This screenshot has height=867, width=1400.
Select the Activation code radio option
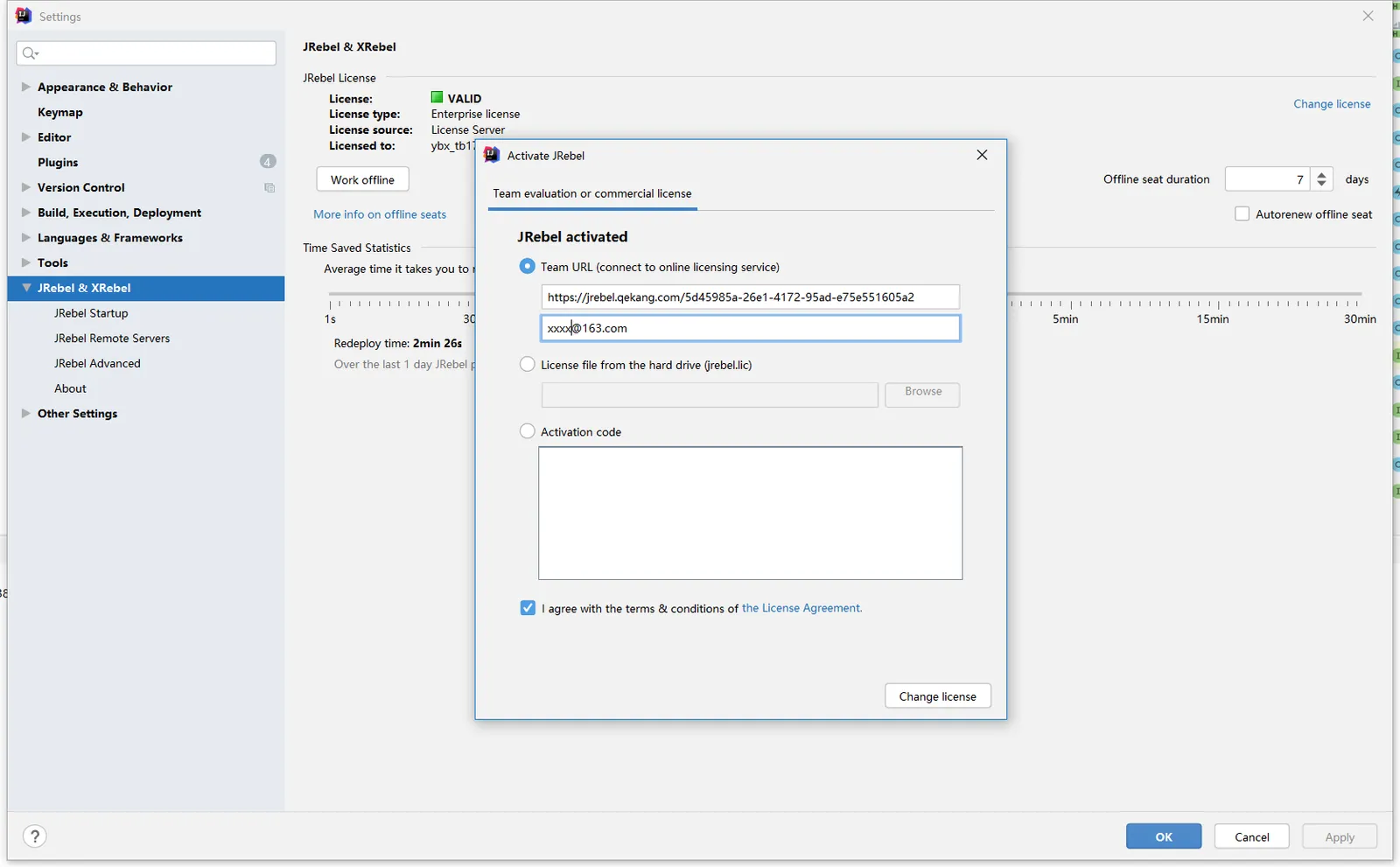(527, 431)
